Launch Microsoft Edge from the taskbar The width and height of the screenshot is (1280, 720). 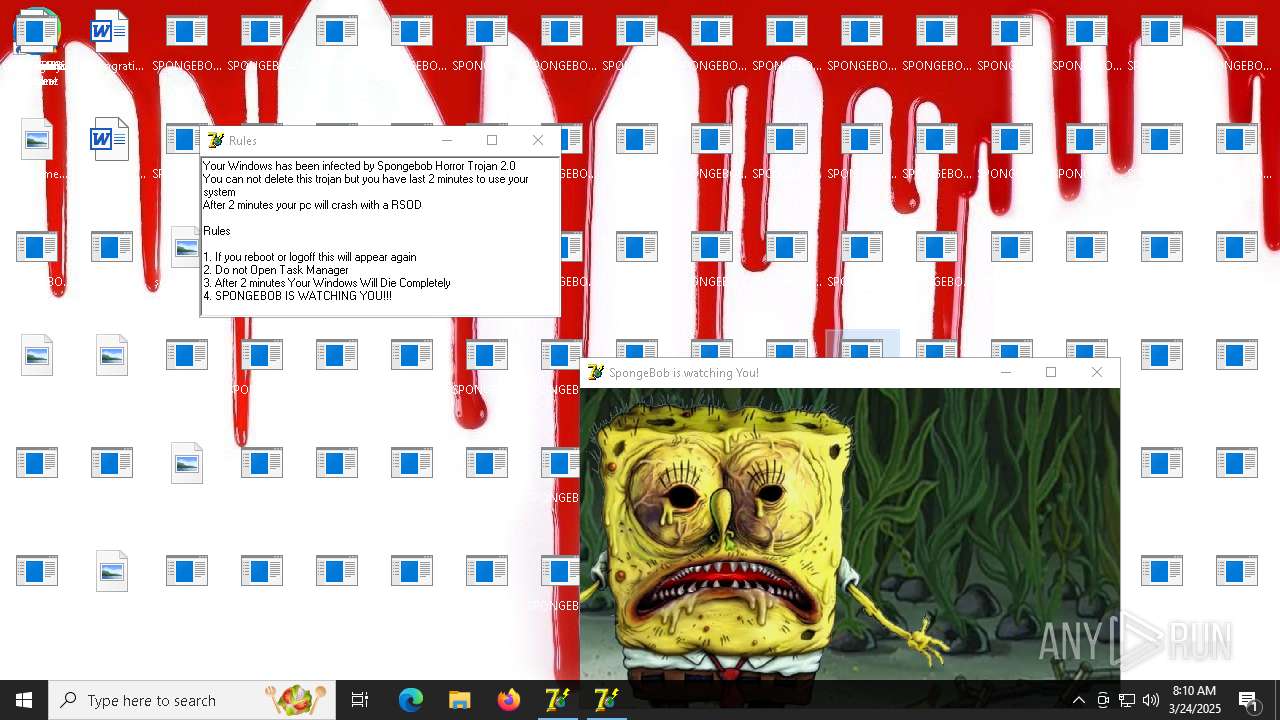click(411, 700)
